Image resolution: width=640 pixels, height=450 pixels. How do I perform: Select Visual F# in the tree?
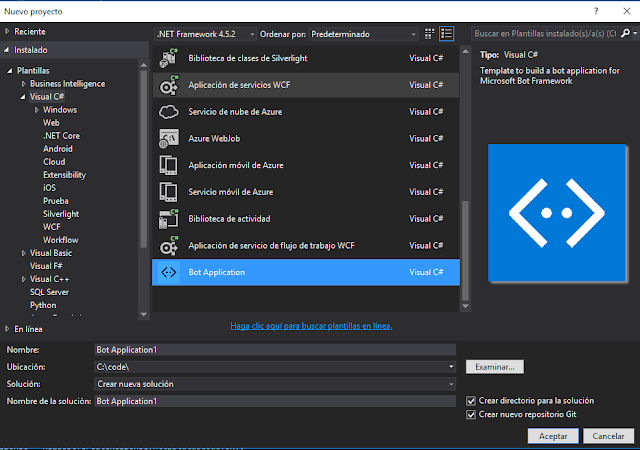(x=46, y=266)
